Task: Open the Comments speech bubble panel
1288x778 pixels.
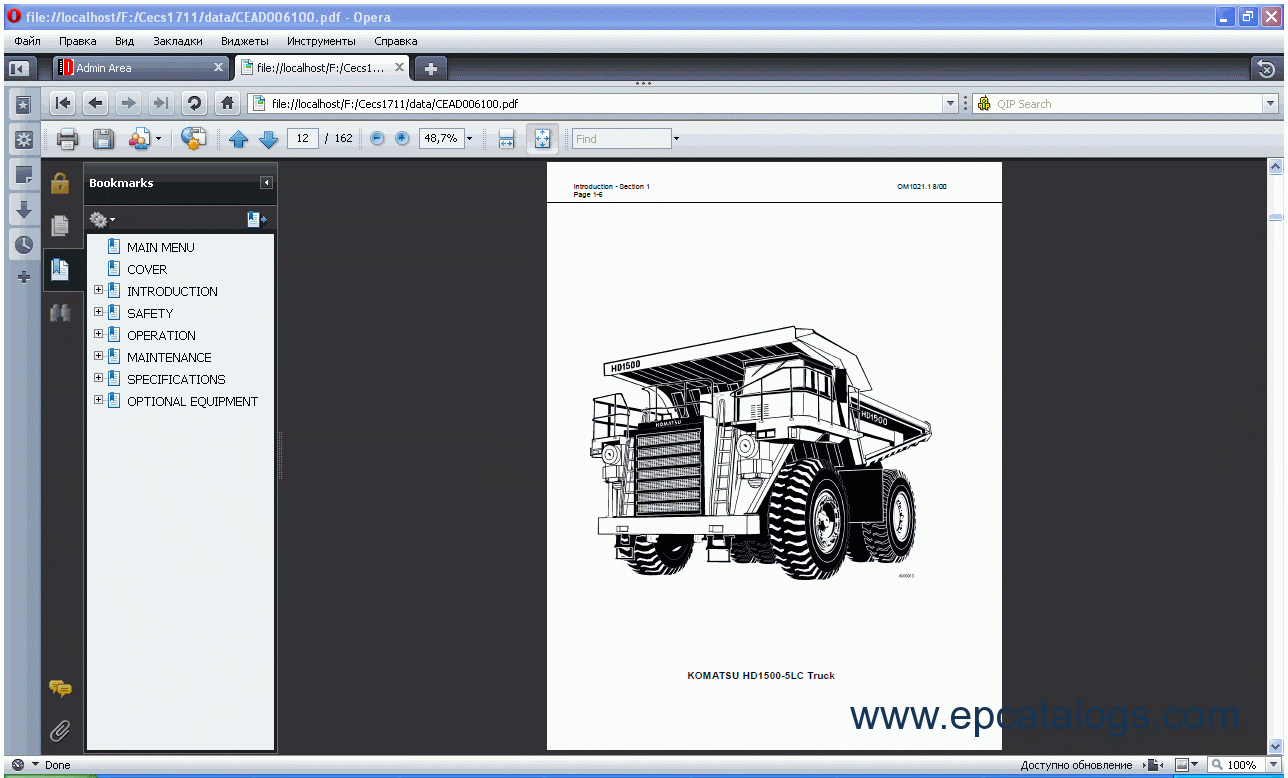Action: [x=60, y=688]
